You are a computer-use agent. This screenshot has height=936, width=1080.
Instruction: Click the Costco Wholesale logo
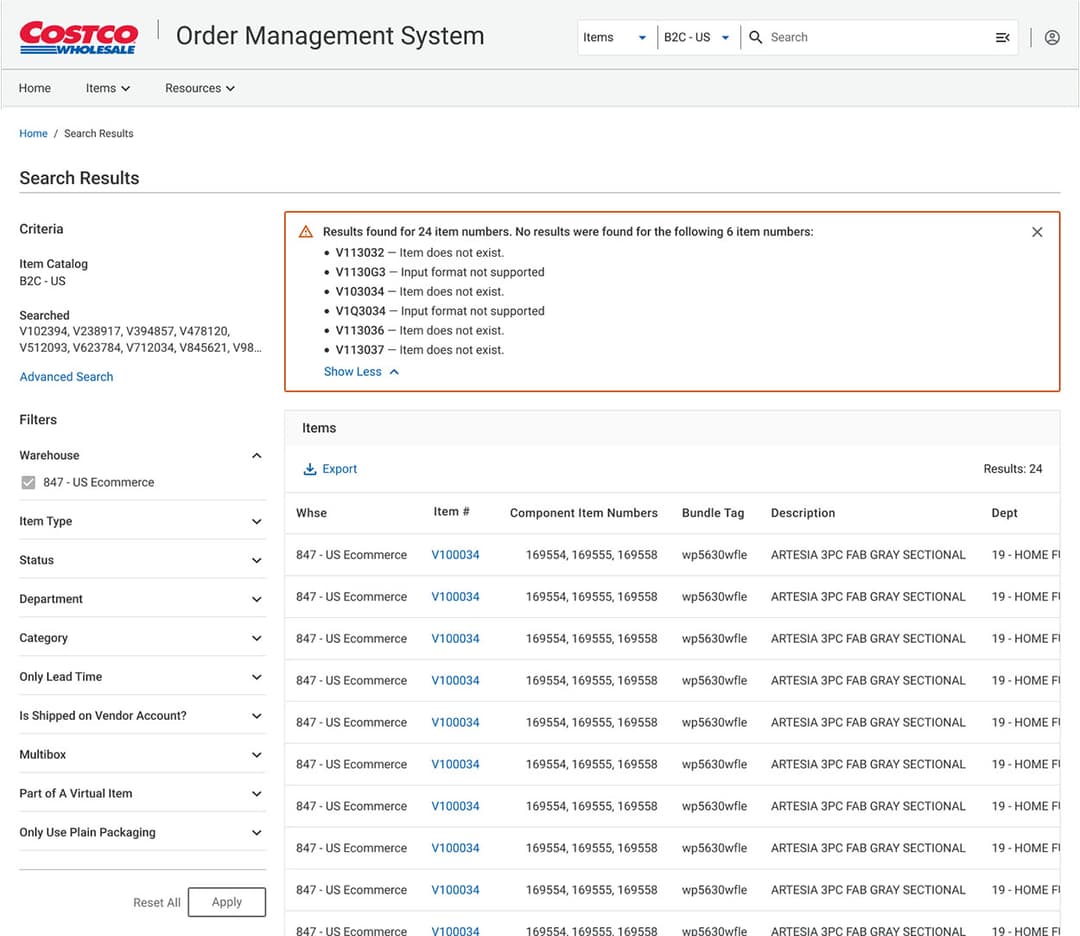(78, 37)
